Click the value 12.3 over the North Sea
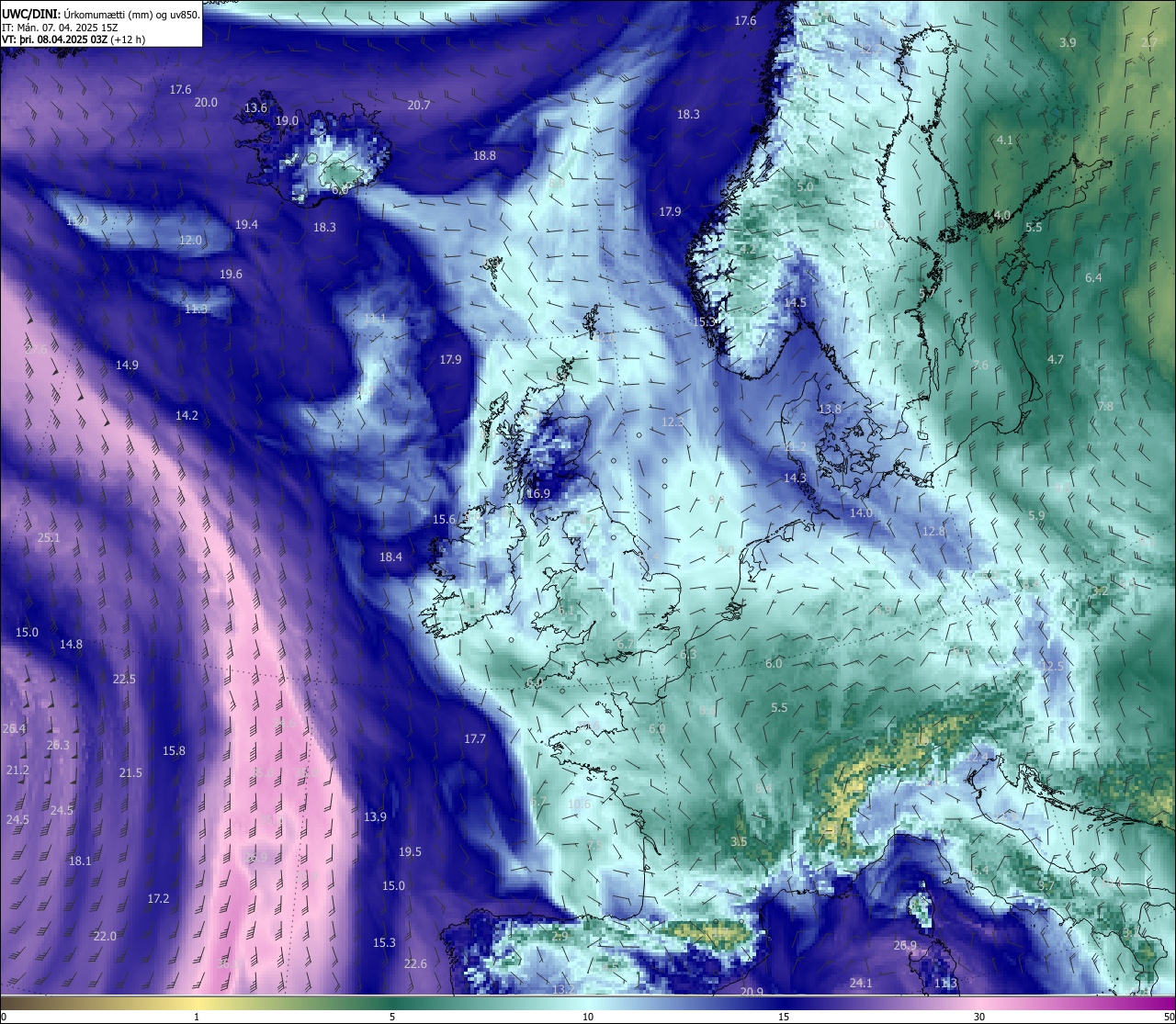Image resolution: width=1176 pixels, height=1024 pixels. point(673,422)
